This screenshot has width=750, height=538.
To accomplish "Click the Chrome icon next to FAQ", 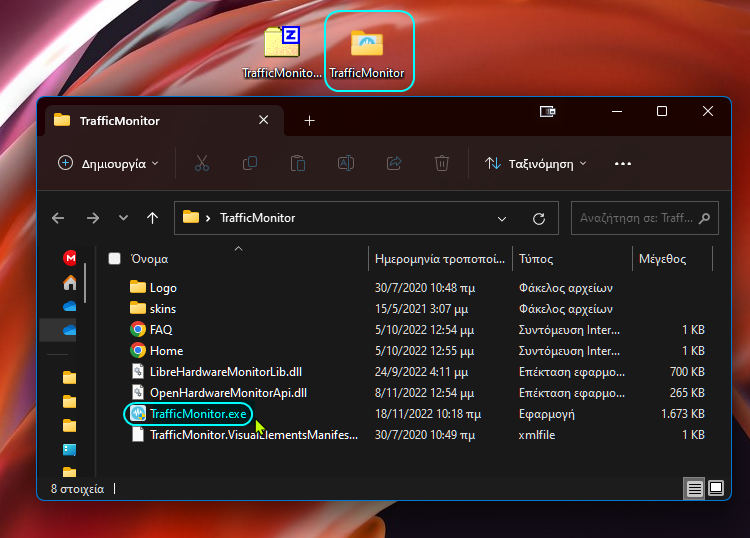I will point(138,329).
